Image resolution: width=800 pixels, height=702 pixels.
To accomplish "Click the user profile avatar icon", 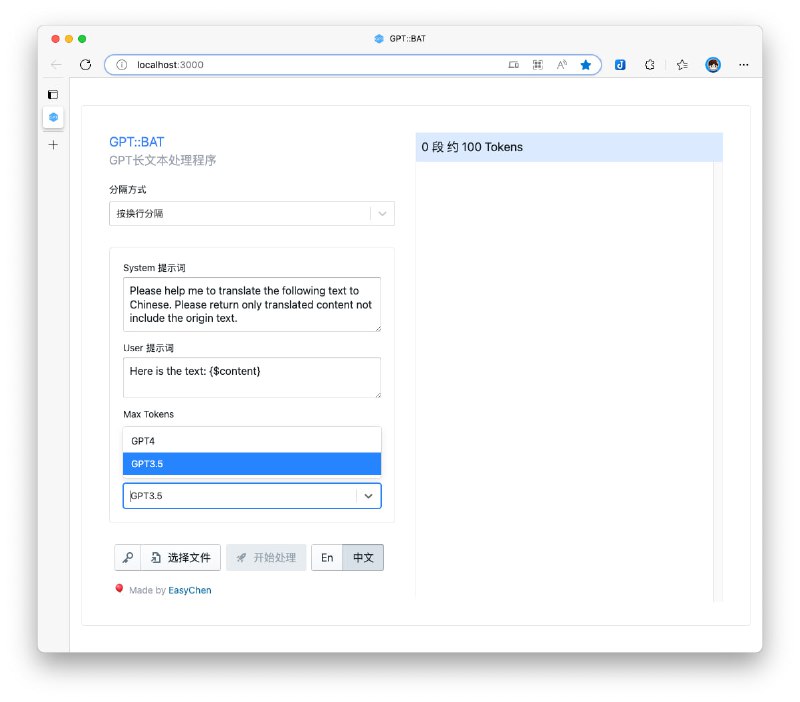I will click(x=713, y=64).
